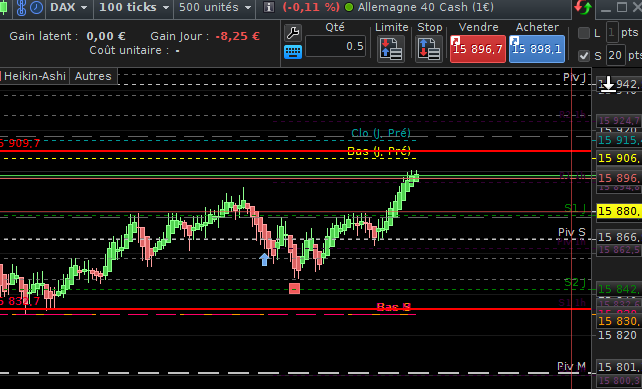This screenshot has height=389, width=642.
Task: Click the red-green refresh arrows icon
Action: click(583, 8)
